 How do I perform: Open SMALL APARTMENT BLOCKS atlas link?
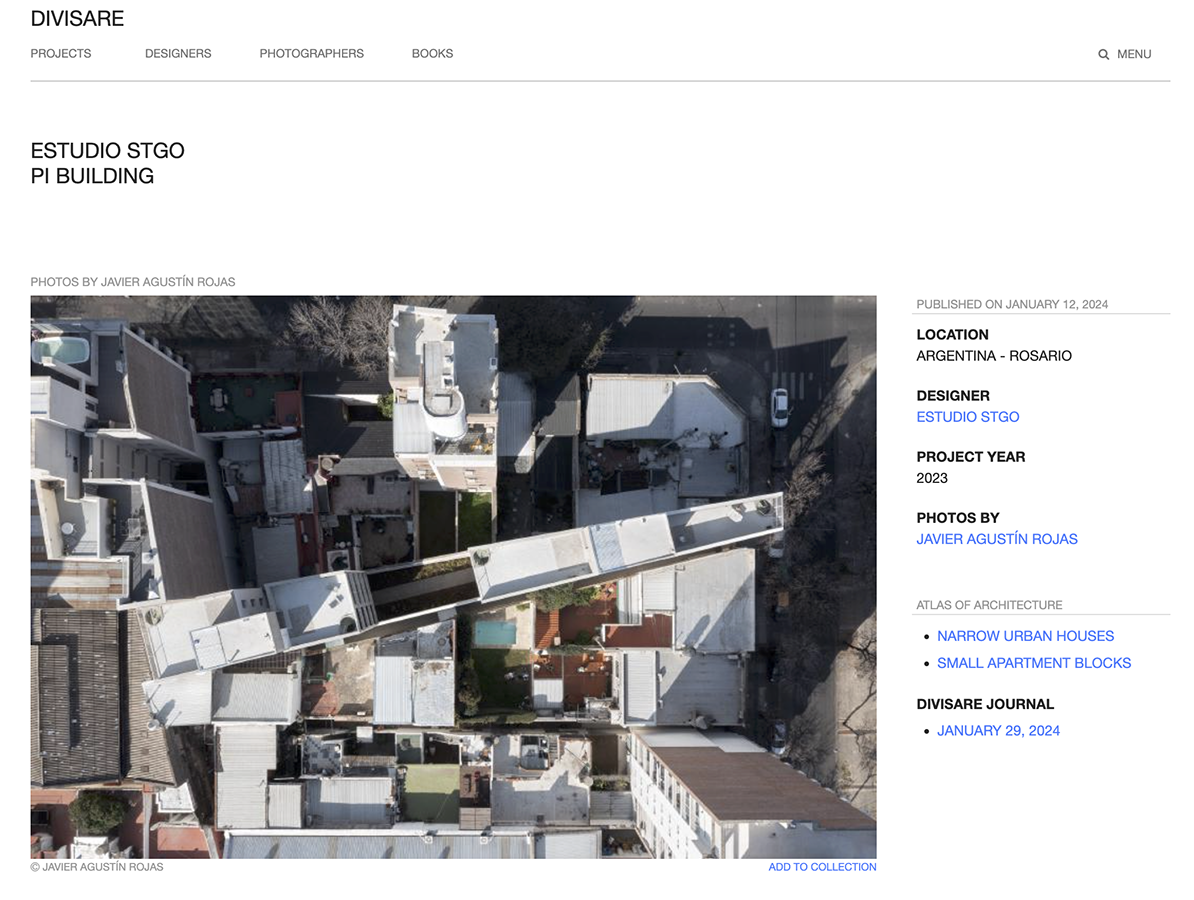1034,663
